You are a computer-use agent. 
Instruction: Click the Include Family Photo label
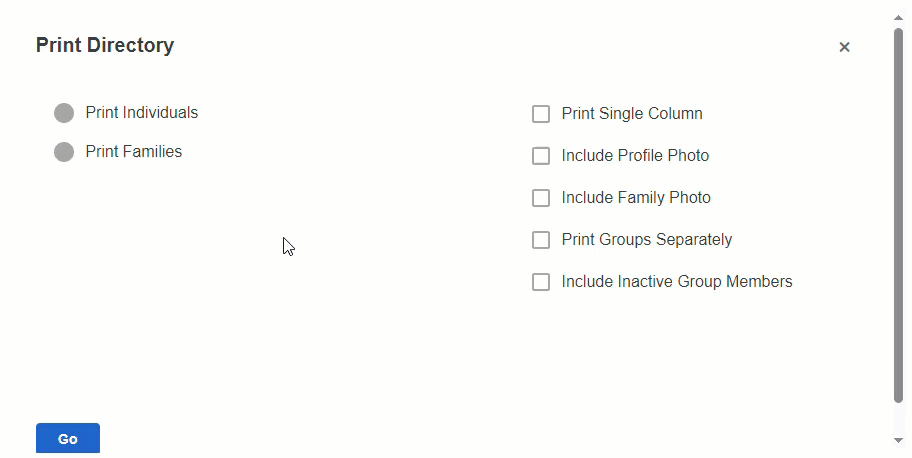[636, 198]
